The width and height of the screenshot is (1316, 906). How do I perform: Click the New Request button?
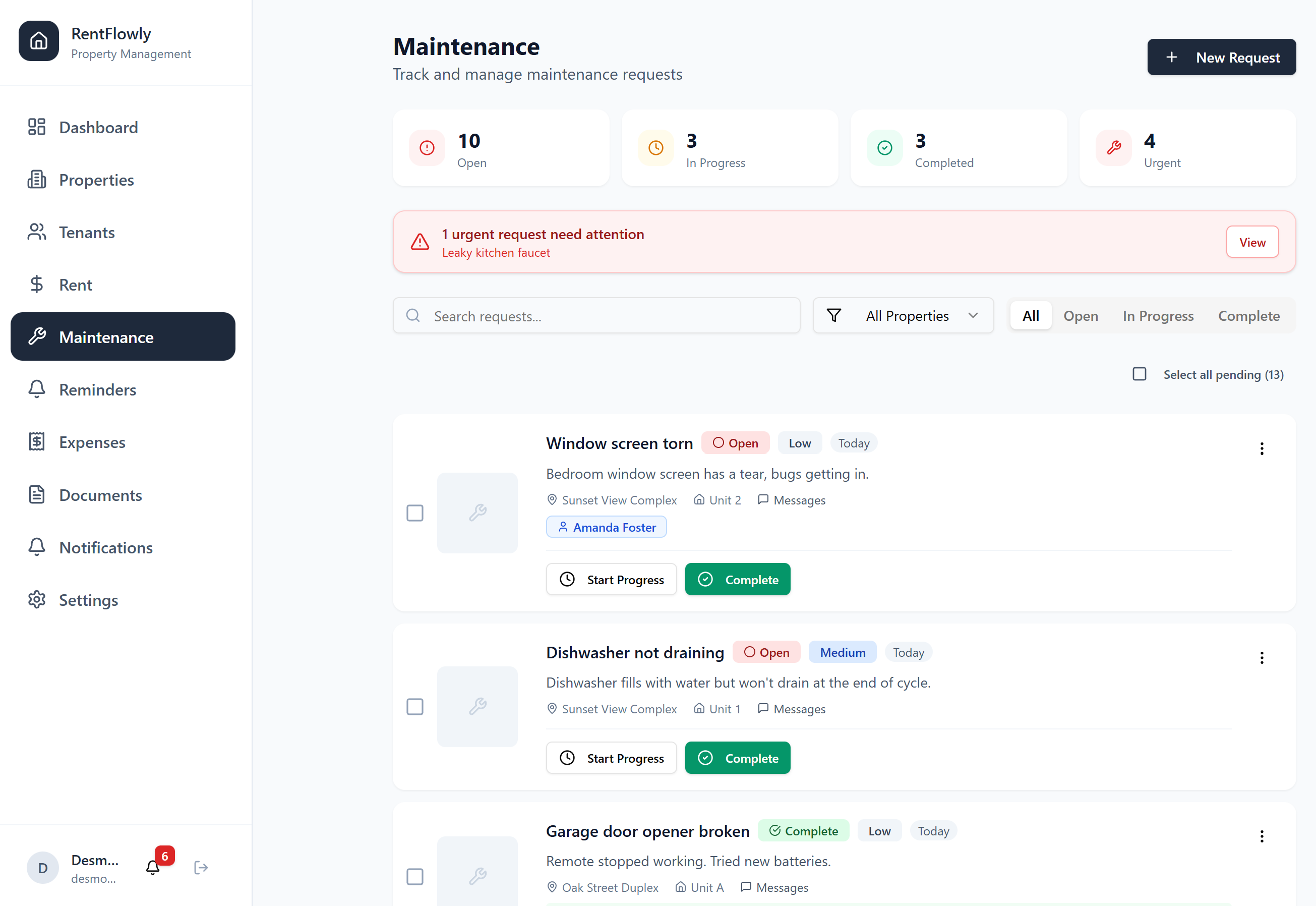coord(1221,57)
